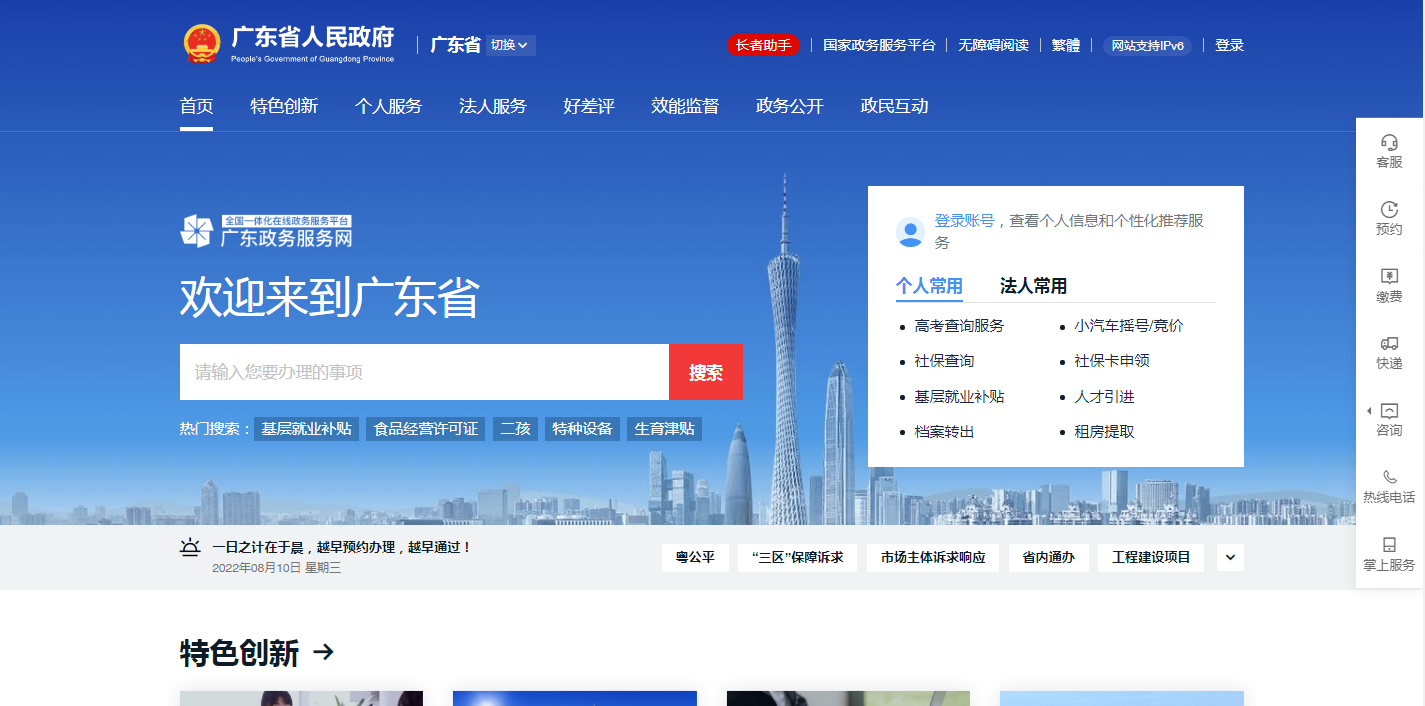Collapse the sidebar using small arrow beside 咨询

1368,411
